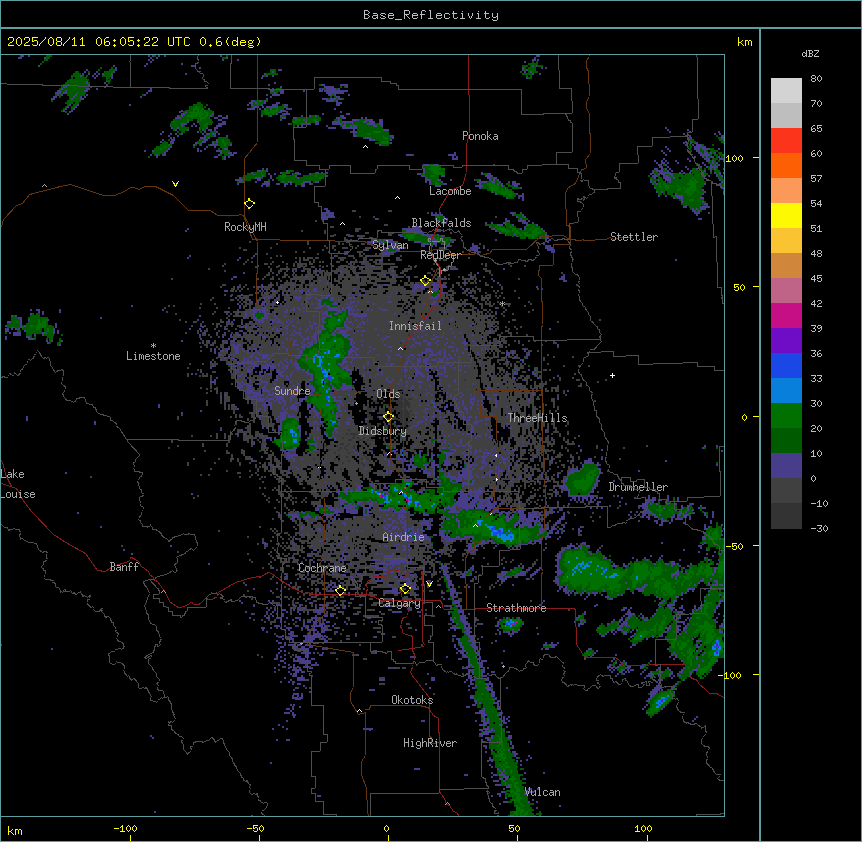This screenshot has width=862, height=842.
Task: Click the yellow diamond marker south of RedDeer
Action: (x=425, y=281)
